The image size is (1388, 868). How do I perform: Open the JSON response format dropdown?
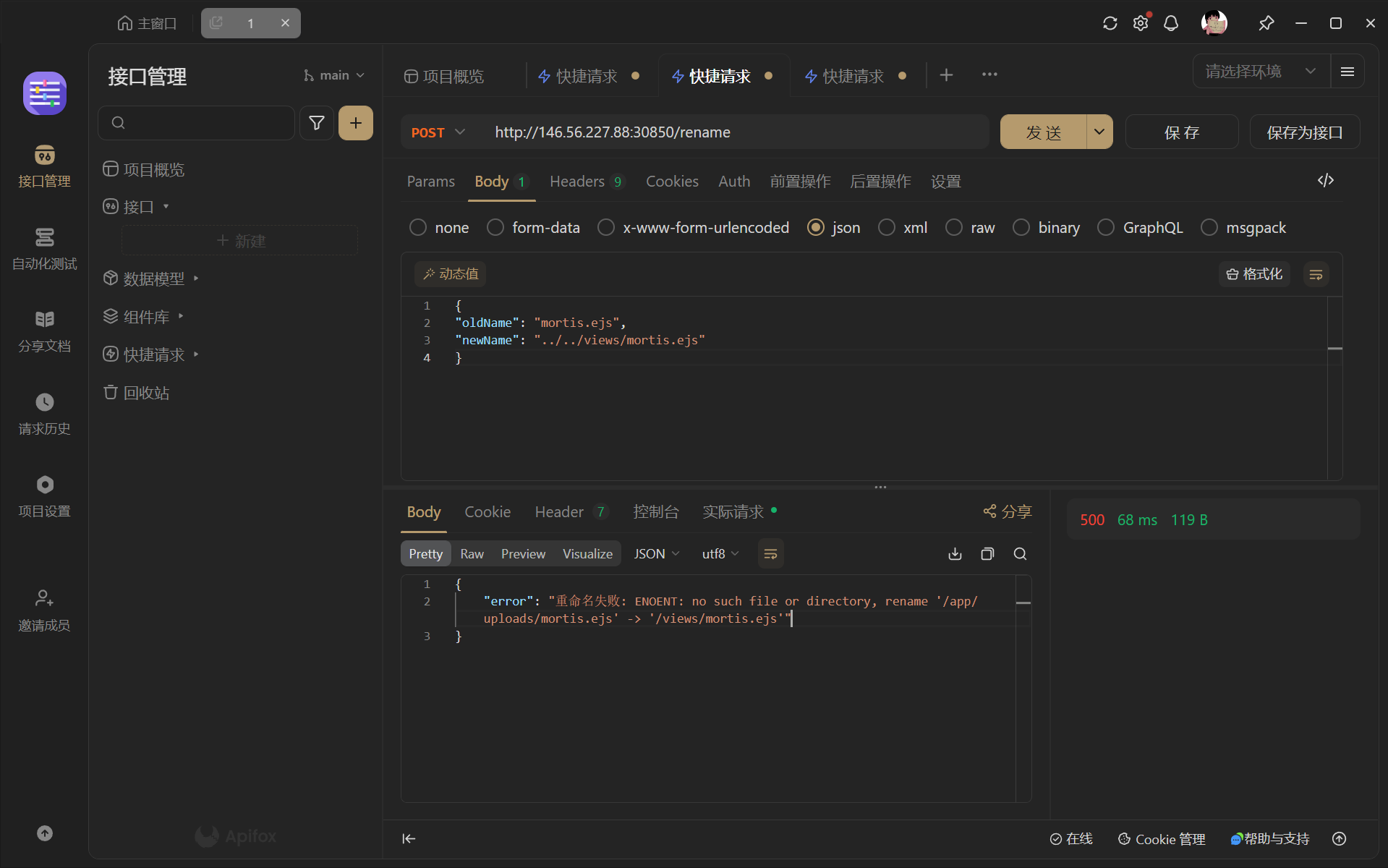tap(657, 554)
